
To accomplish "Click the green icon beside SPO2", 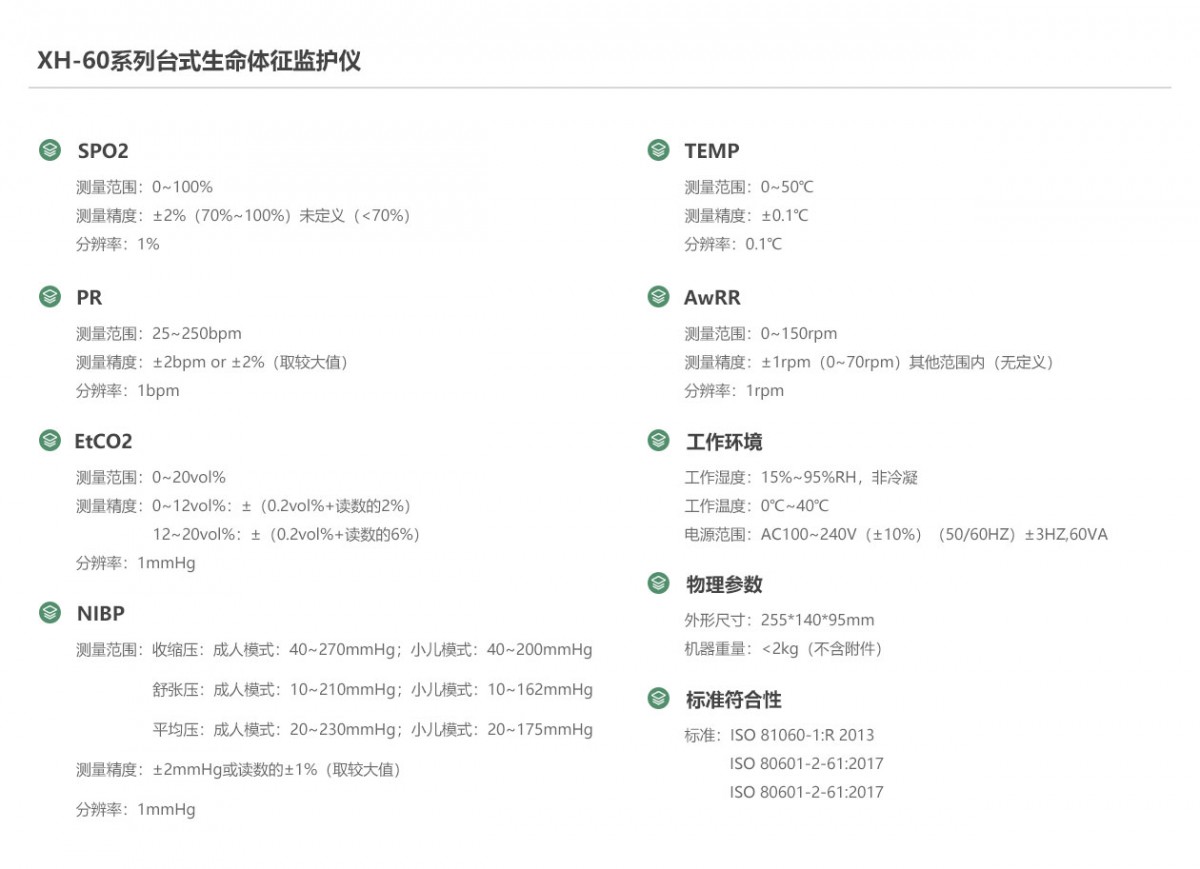I will point(50,151).
